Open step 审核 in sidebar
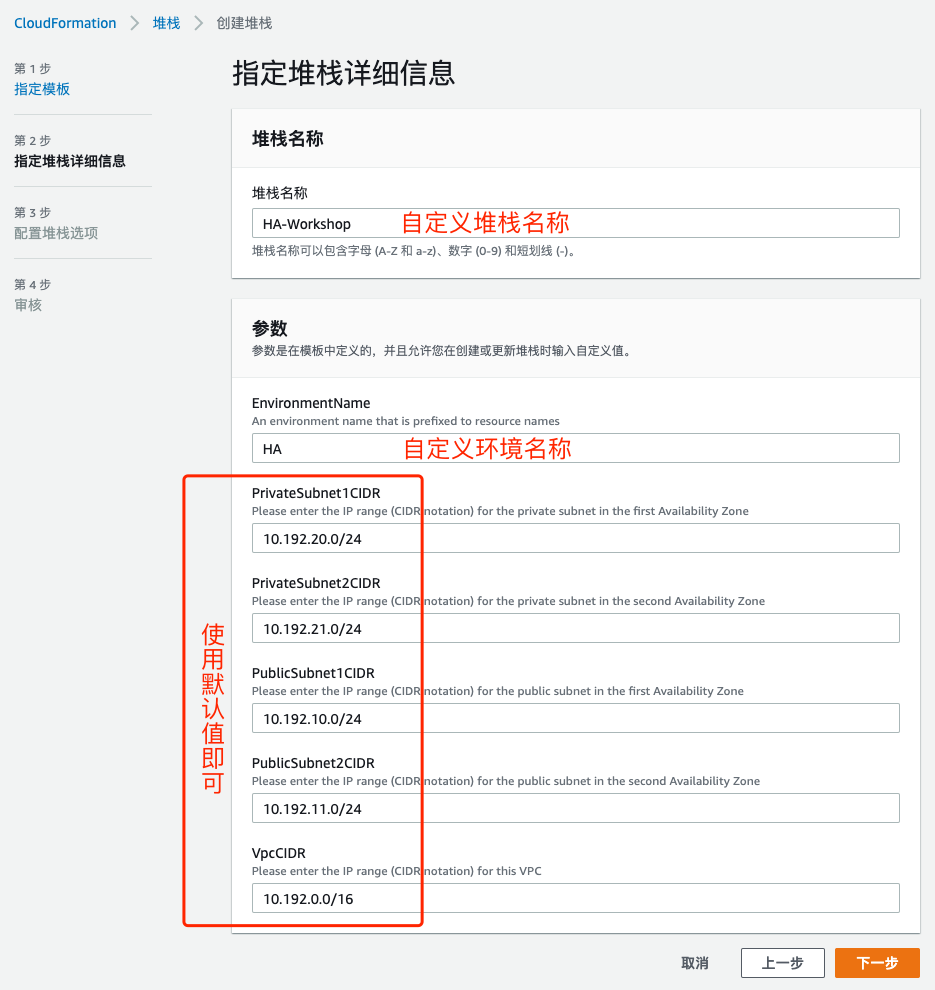Image resolution: width=935 pixels, height=990 pixels. point(28,304)
